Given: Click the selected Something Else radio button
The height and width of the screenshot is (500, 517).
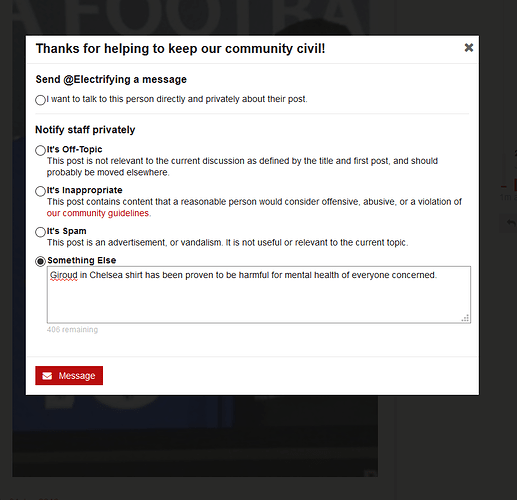Looking at the screenshot, I should [40, 261].
